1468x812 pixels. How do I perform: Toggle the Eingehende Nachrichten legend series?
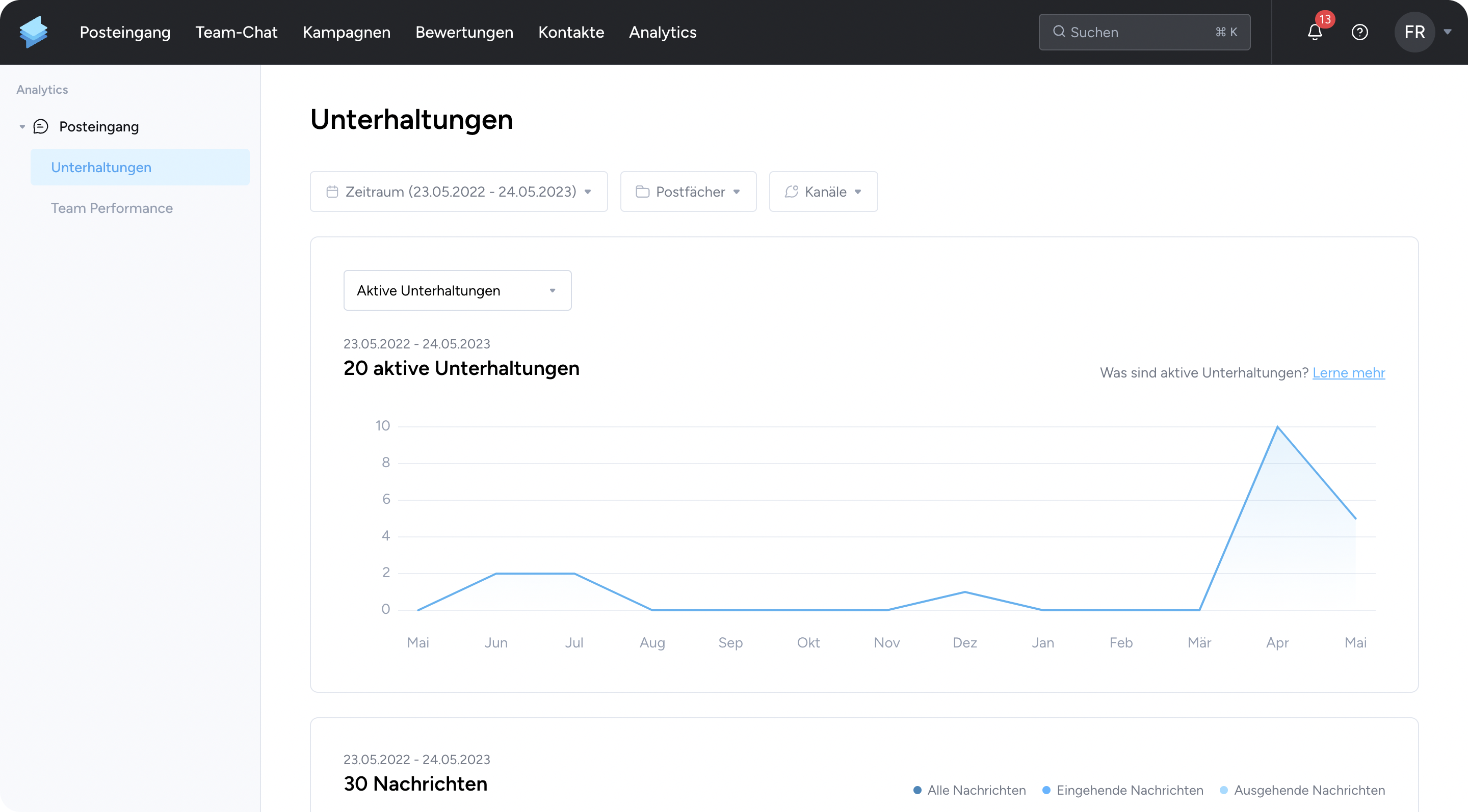1122,791
